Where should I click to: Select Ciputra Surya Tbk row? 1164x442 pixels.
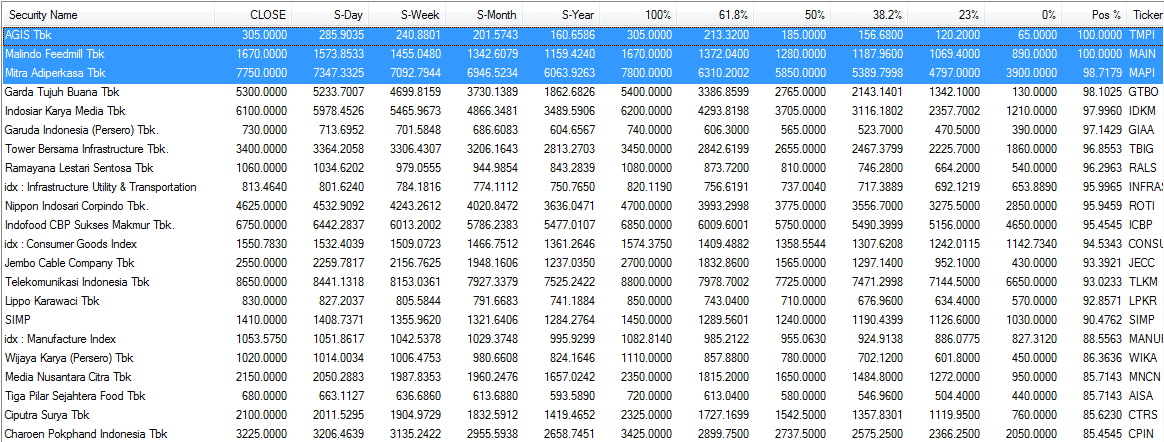[x=582, y=415]
